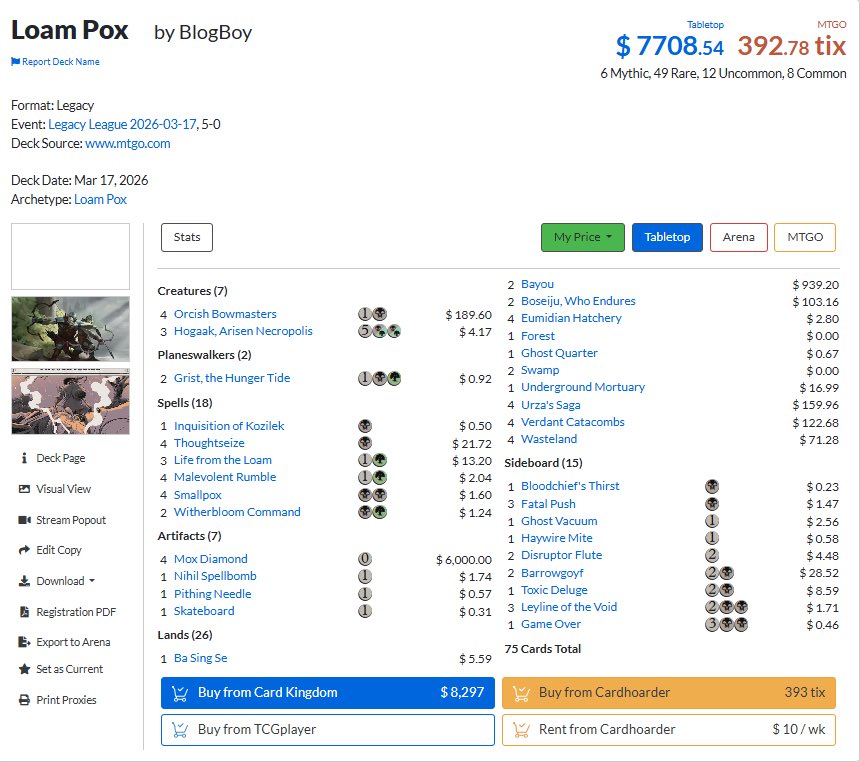Open Urza's Saga card link
The image size is (860, 762).
[551, 405]
